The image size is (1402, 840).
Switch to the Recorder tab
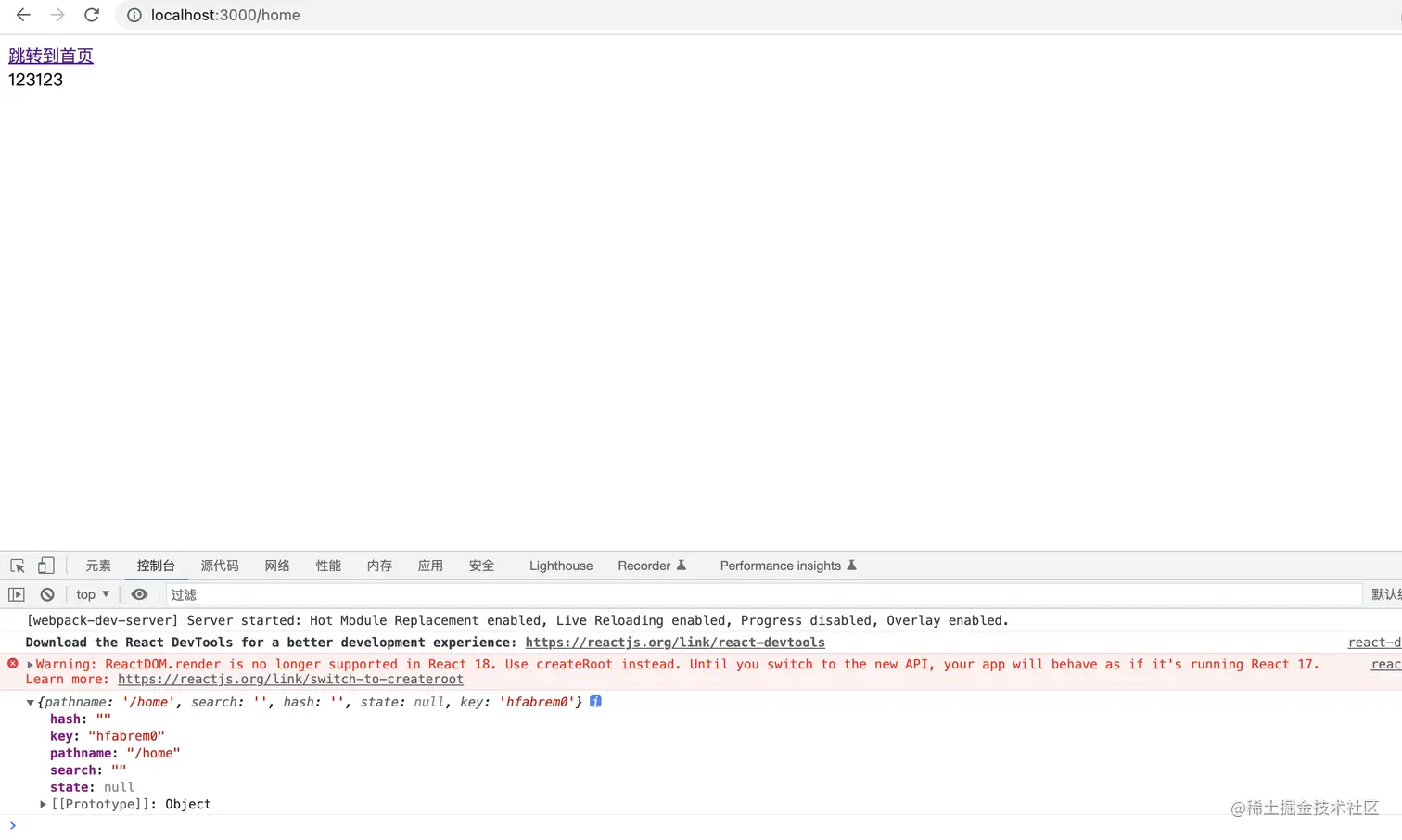click(652, 566)
